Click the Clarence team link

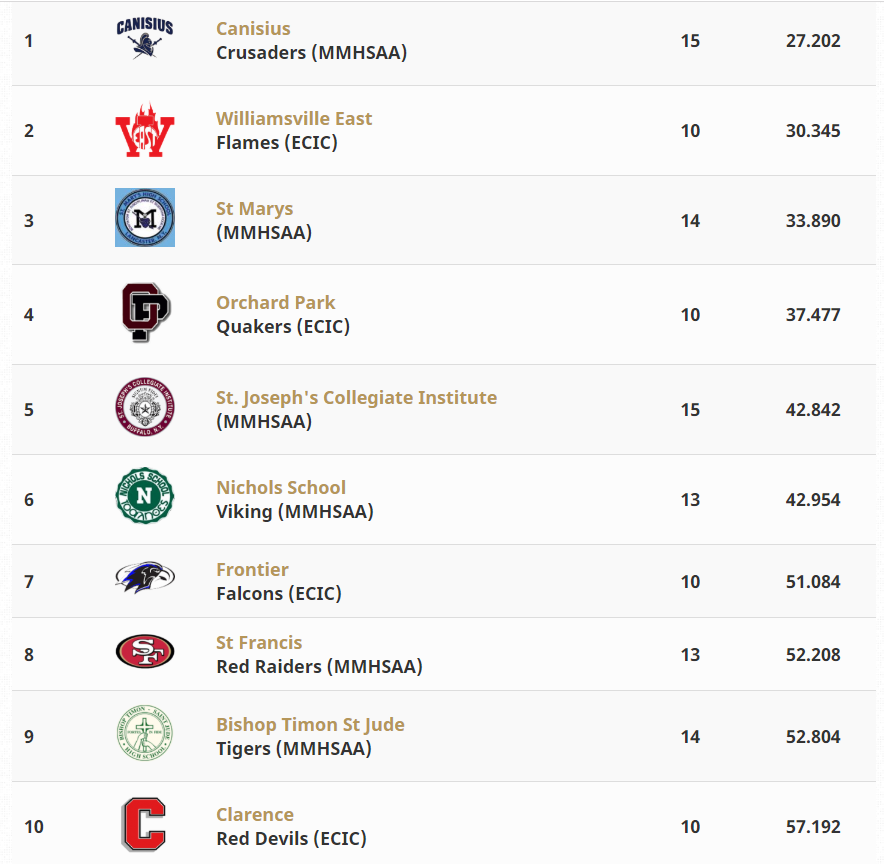[255, 815]
